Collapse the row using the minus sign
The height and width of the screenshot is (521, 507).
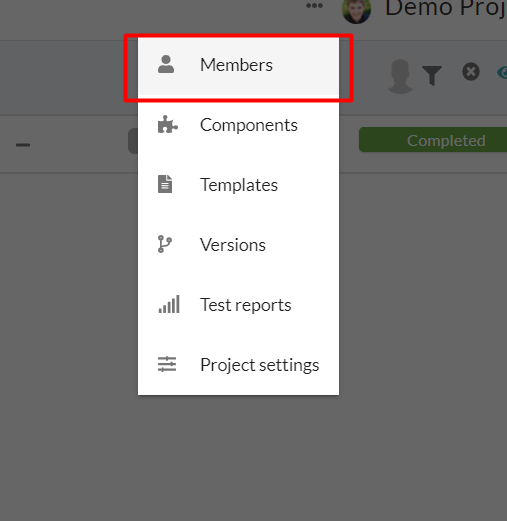pos(23,145)
